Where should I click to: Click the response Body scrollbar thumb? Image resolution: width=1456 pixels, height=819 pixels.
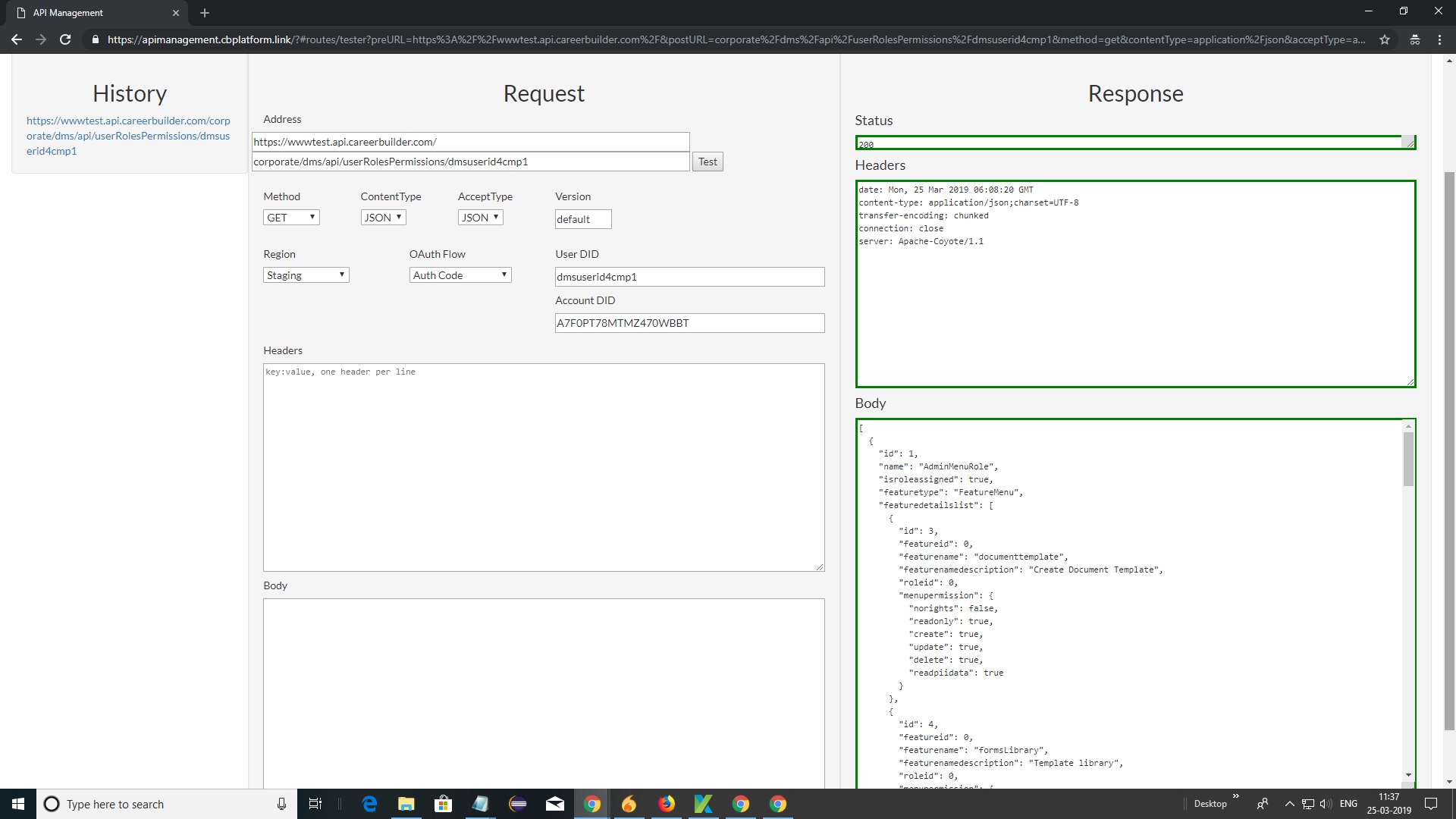coord(1408,459)
